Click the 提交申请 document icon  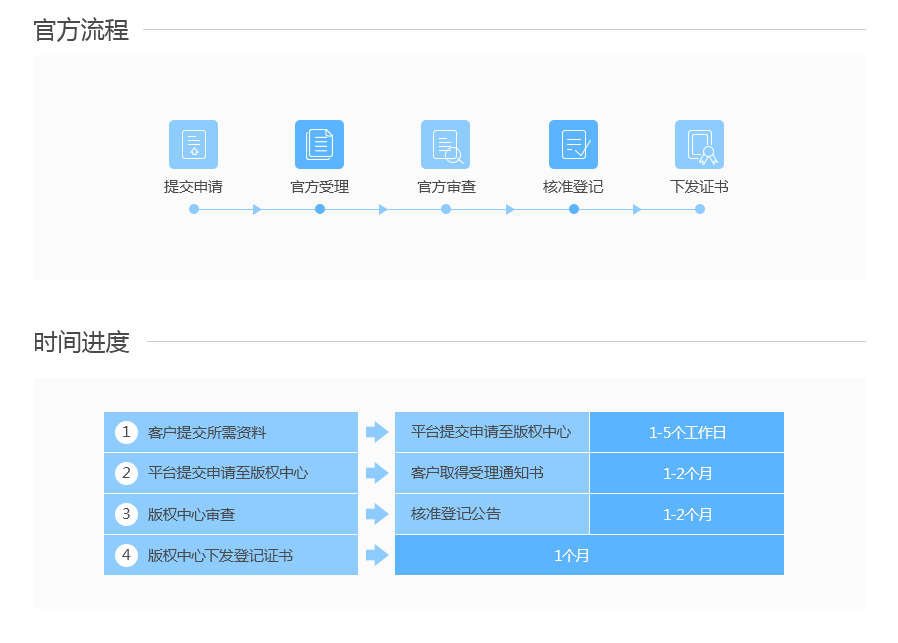pos(193,144)
